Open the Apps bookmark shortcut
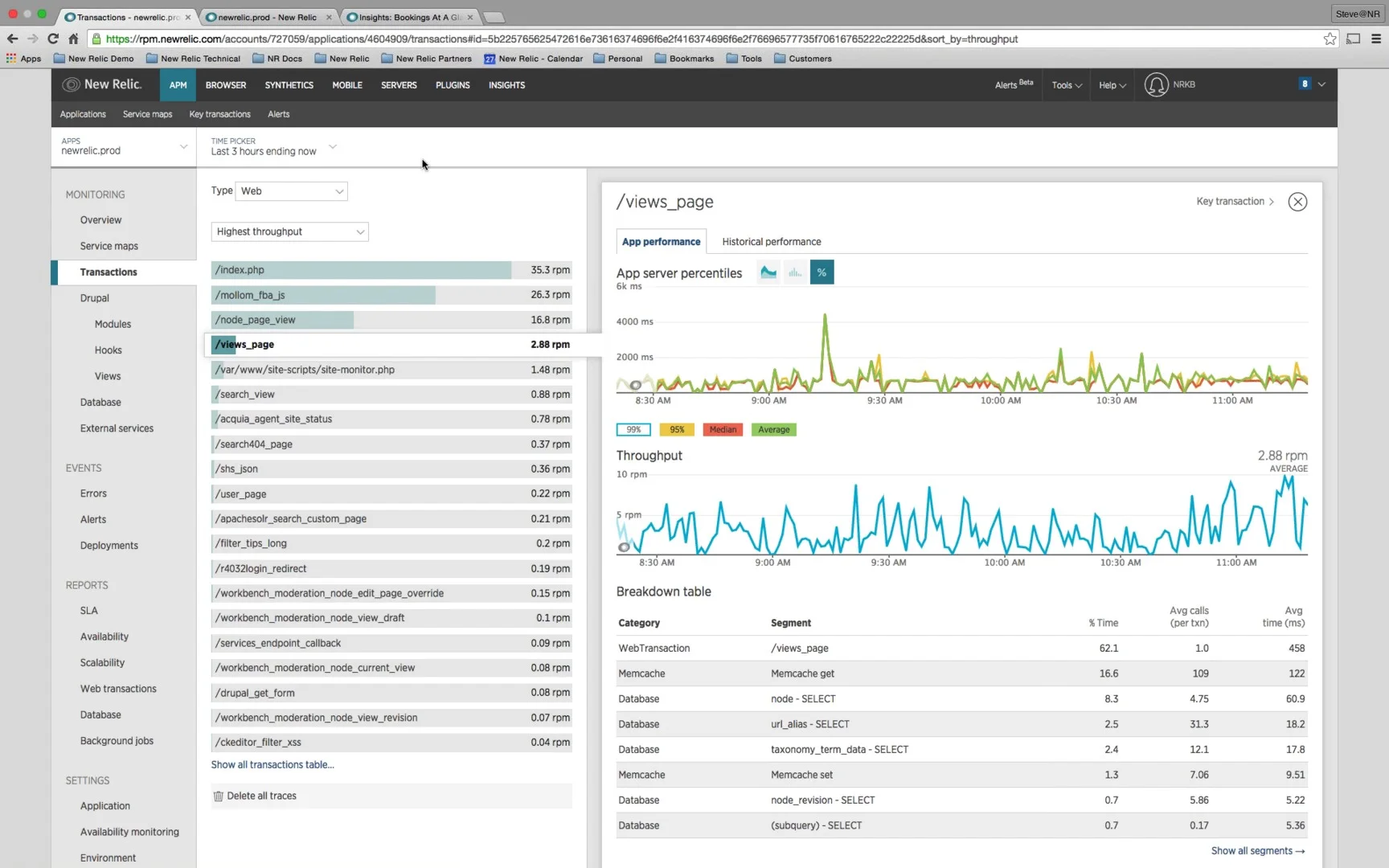The height and width of the screenshot is (868, 1389). click(x=23, y=59)
